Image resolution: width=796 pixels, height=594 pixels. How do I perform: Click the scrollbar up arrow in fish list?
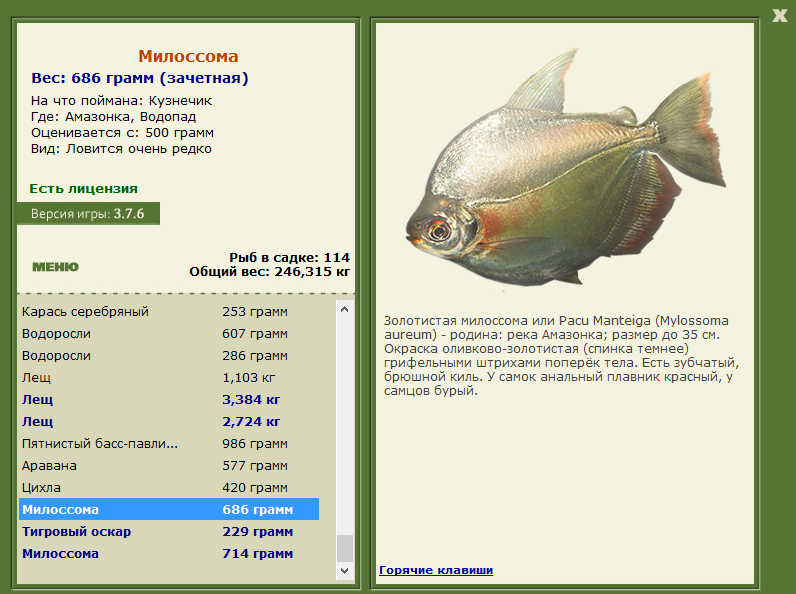(x=345, y=309)
